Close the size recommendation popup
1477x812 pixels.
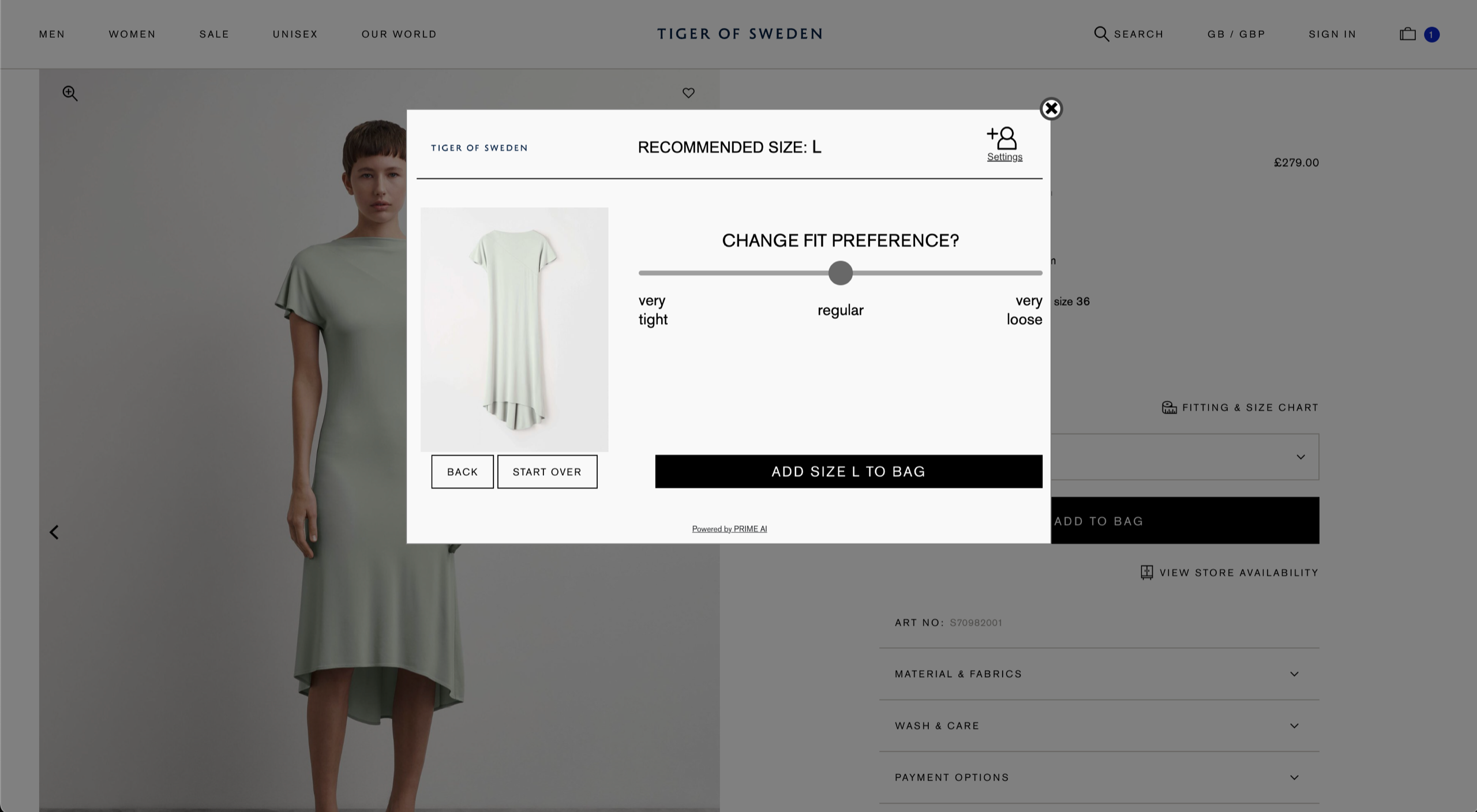1051,108
